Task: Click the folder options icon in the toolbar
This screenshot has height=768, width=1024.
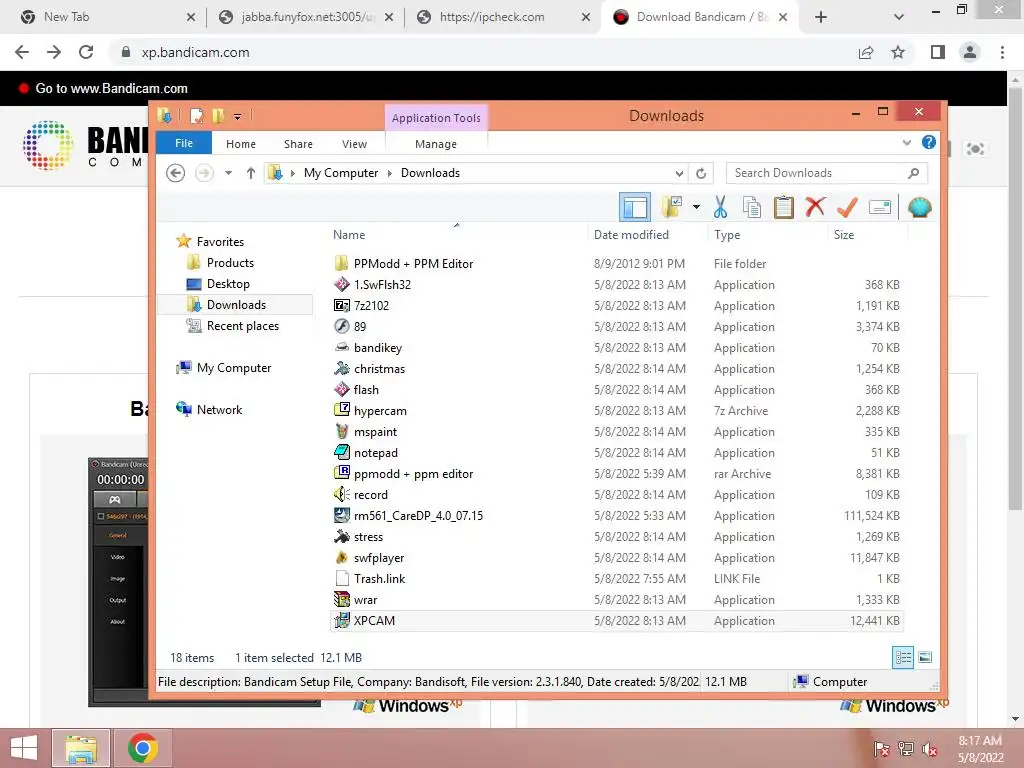Action: pyautogui.click(x=672, y=208)
